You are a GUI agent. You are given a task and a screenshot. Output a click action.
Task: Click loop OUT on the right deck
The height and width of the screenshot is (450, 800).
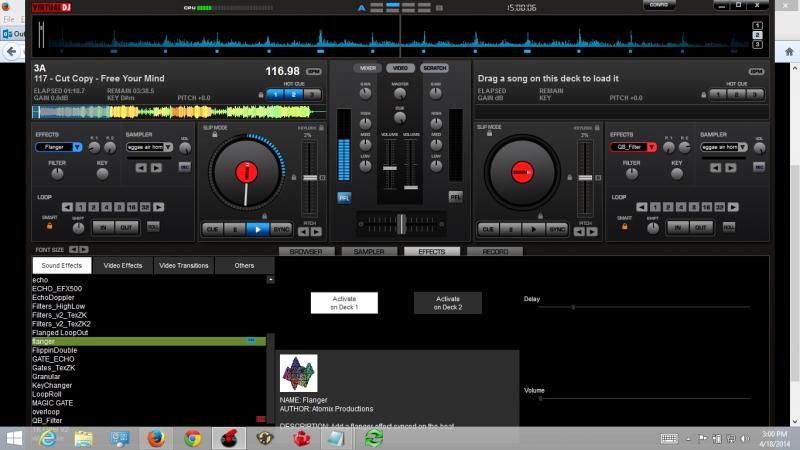[701, 228]
